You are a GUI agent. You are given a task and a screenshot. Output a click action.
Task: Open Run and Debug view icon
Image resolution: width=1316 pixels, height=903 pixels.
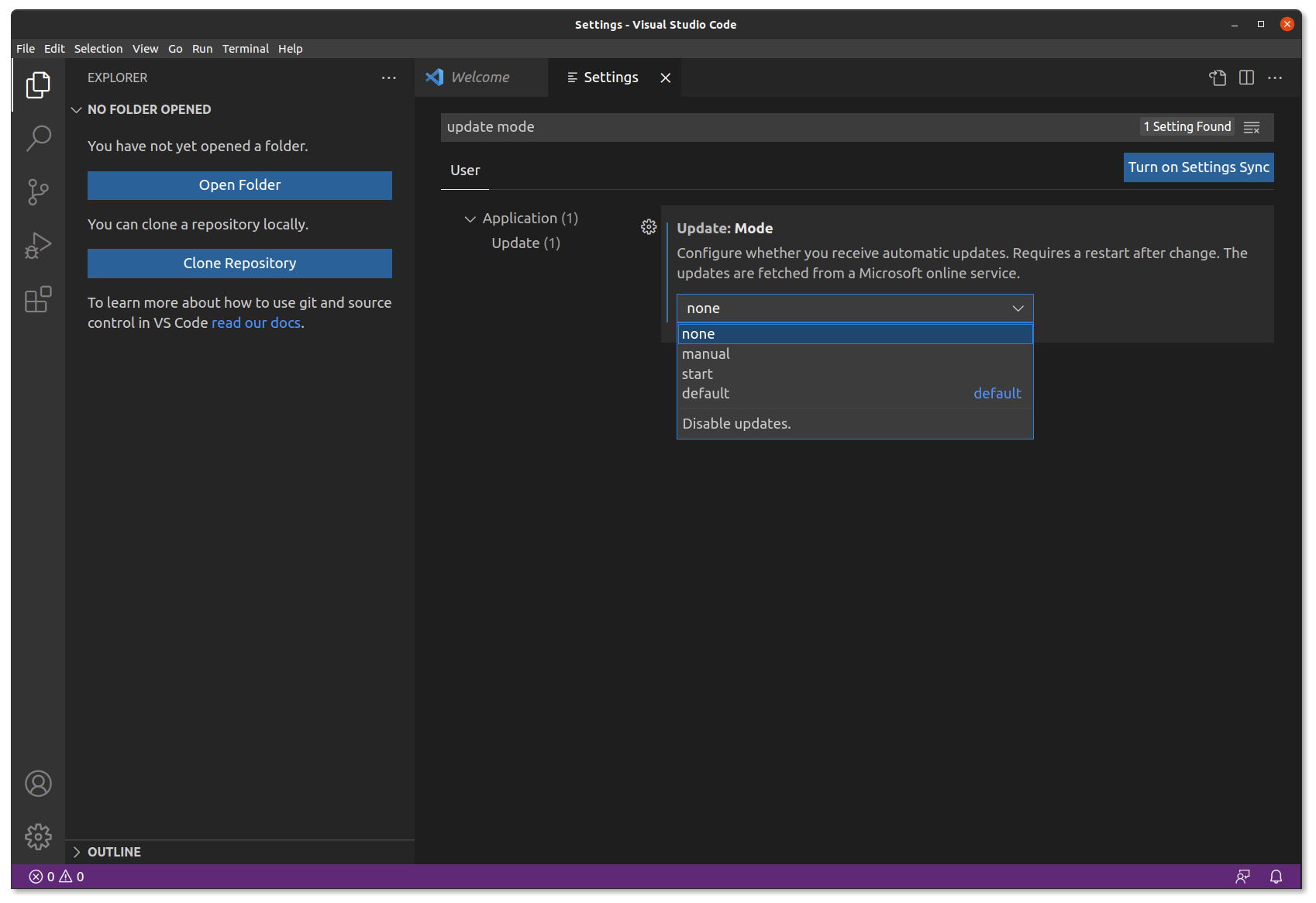click(x=38, y=246)
